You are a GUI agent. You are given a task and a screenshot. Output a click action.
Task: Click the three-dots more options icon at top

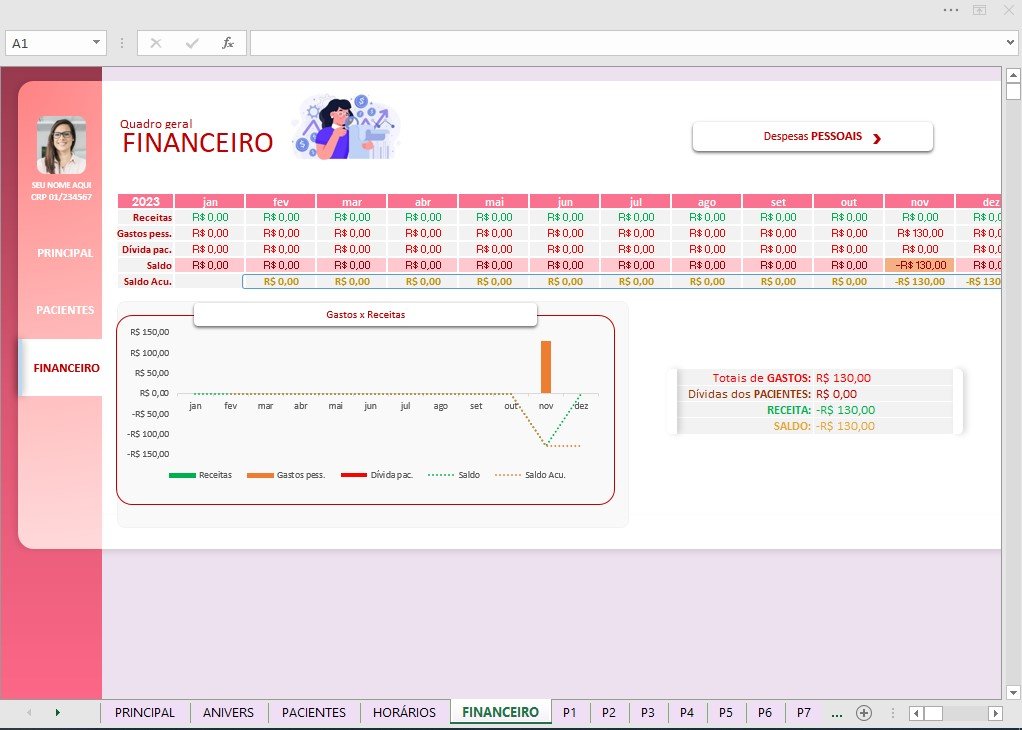click(950, 10)
